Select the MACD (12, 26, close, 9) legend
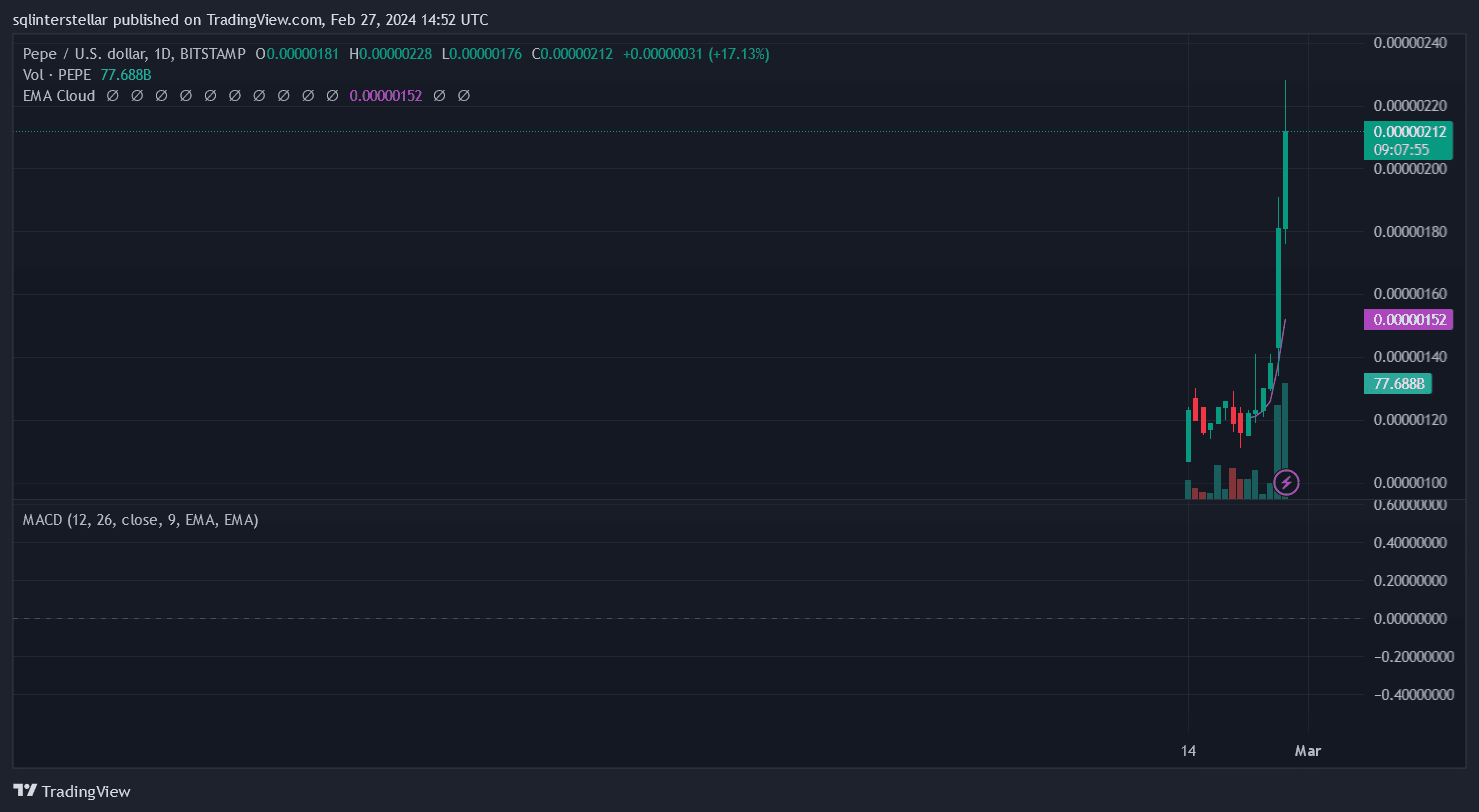 141,520
